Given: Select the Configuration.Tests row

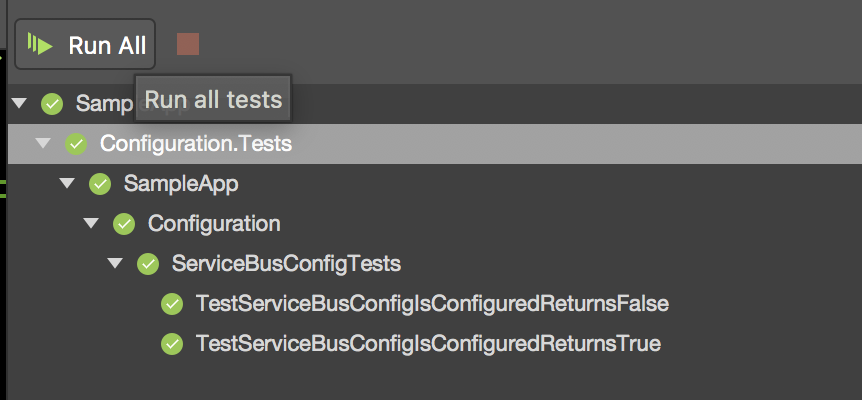Looking at the screenshot, I should pyautogui.click(x=196, y=144).
